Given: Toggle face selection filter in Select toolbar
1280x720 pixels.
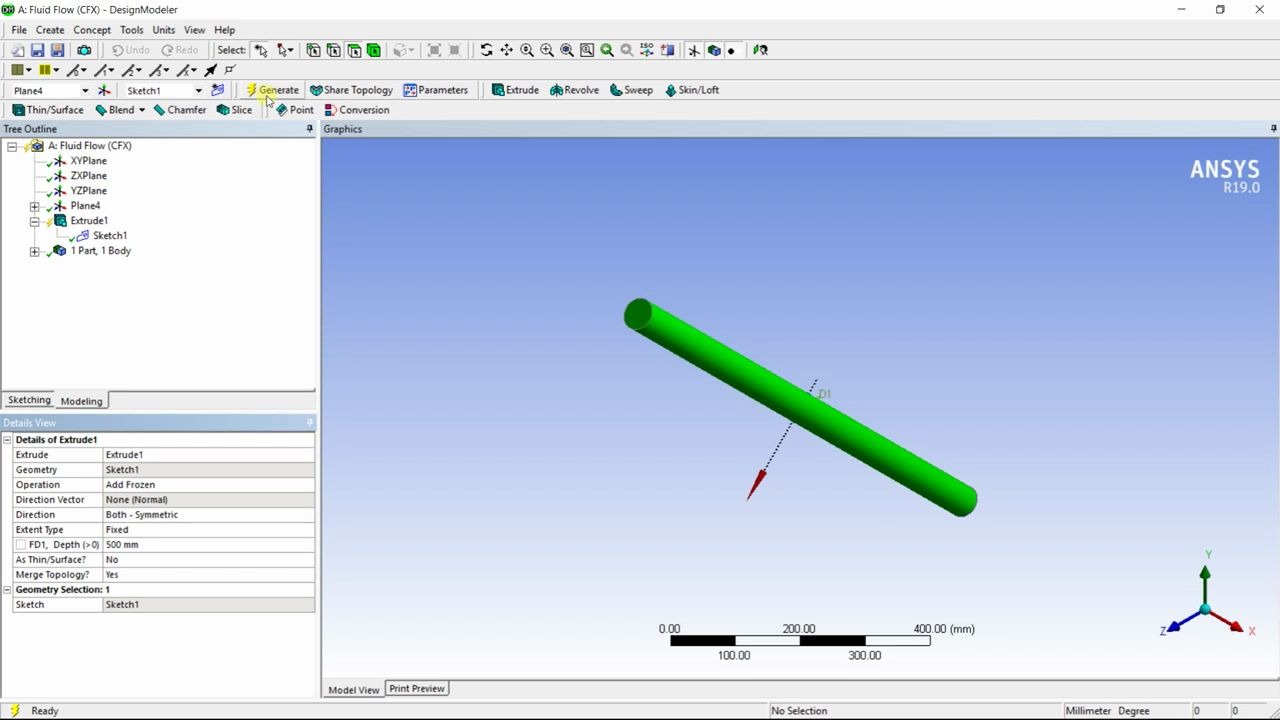Looking at the screenshot, I should pos(354,50).
